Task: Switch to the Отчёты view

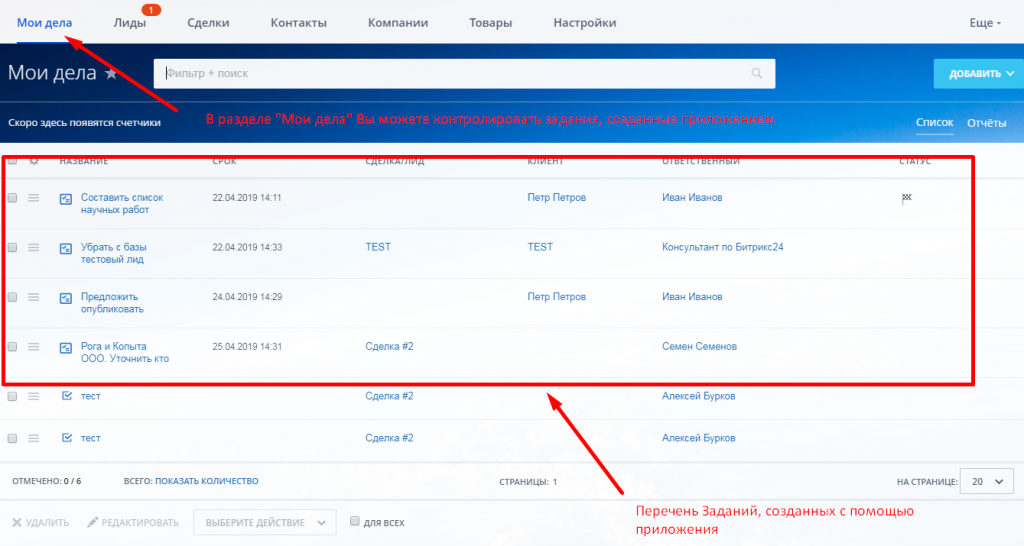Action: click(987, 123)
